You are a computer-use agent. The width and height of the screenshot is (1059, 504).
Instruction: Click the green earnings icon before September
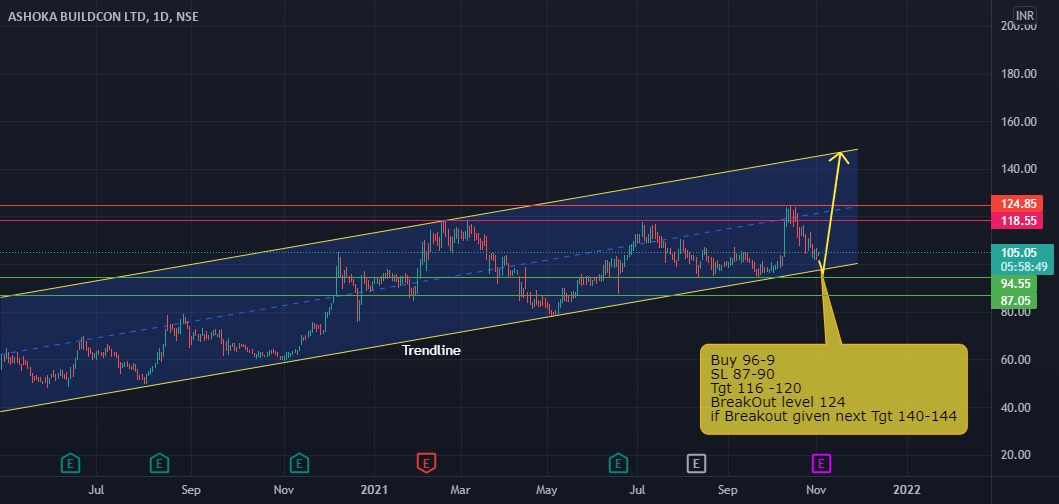click(159, 463)
